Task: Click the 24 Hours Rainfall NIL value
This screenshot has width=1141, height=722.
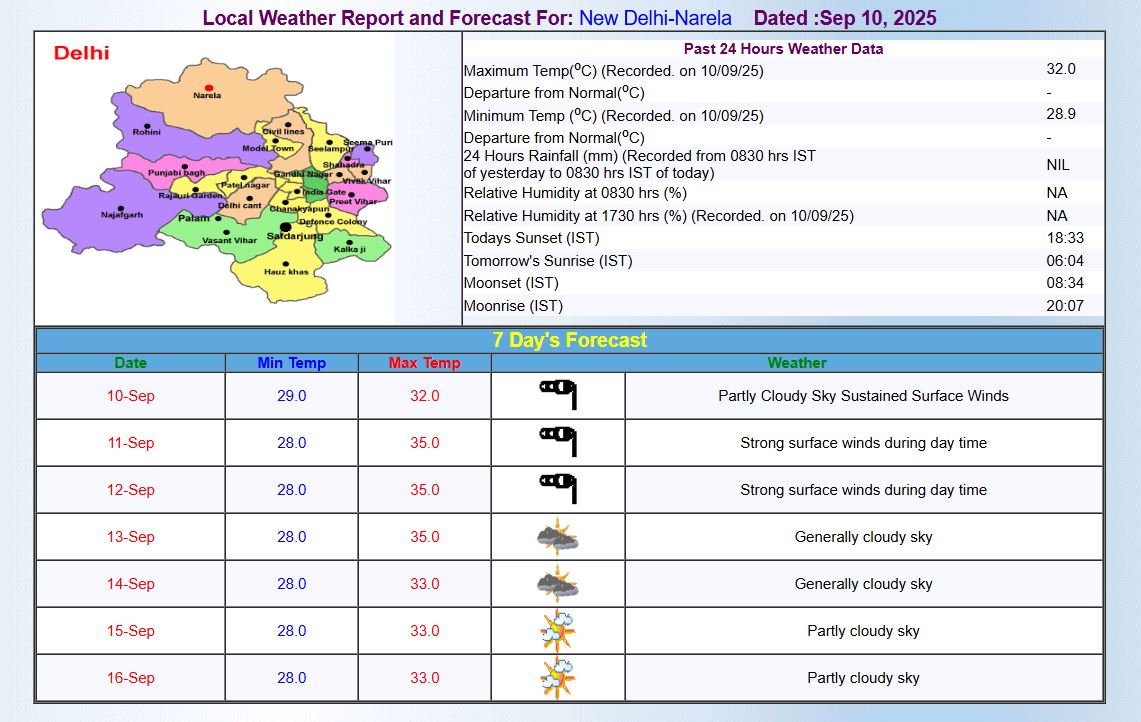Action: (1058, 164)
